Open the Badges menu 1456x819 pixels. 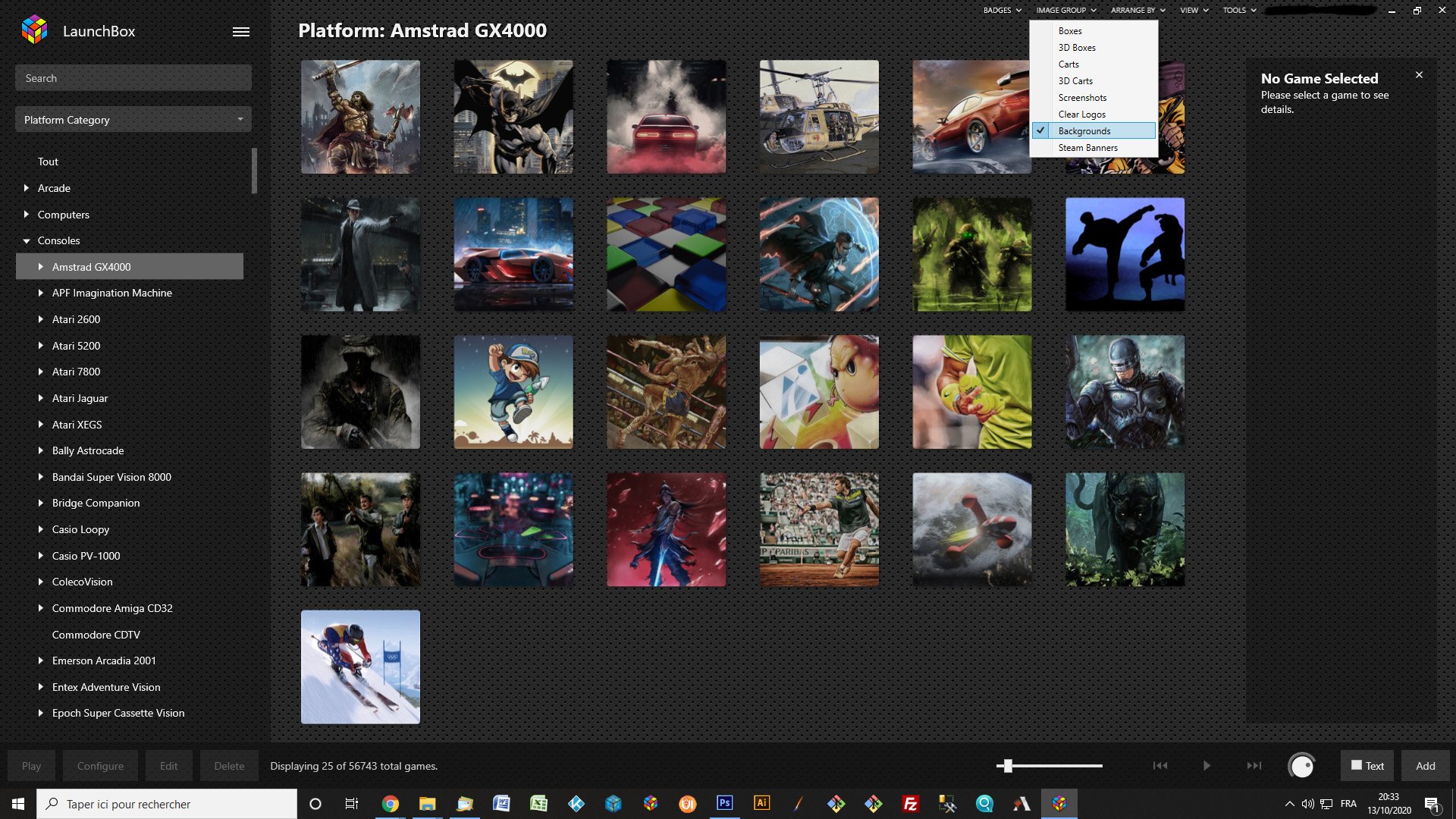tap(1002, 11)
